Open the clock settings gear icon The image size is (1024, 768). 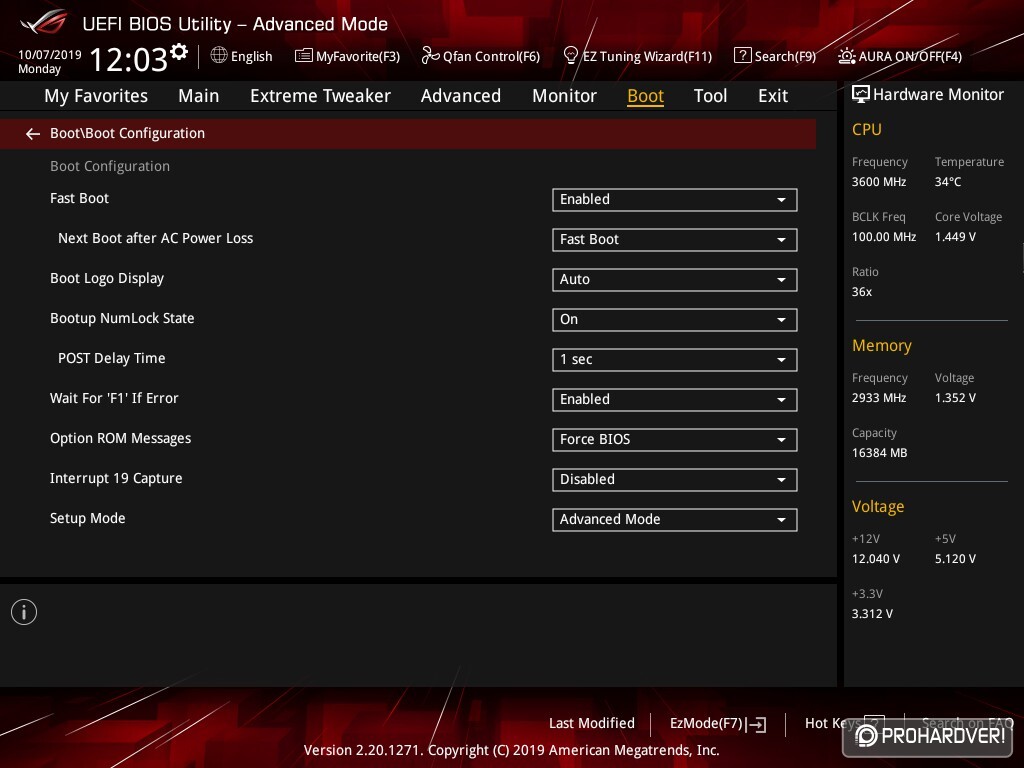pos(179,50)
